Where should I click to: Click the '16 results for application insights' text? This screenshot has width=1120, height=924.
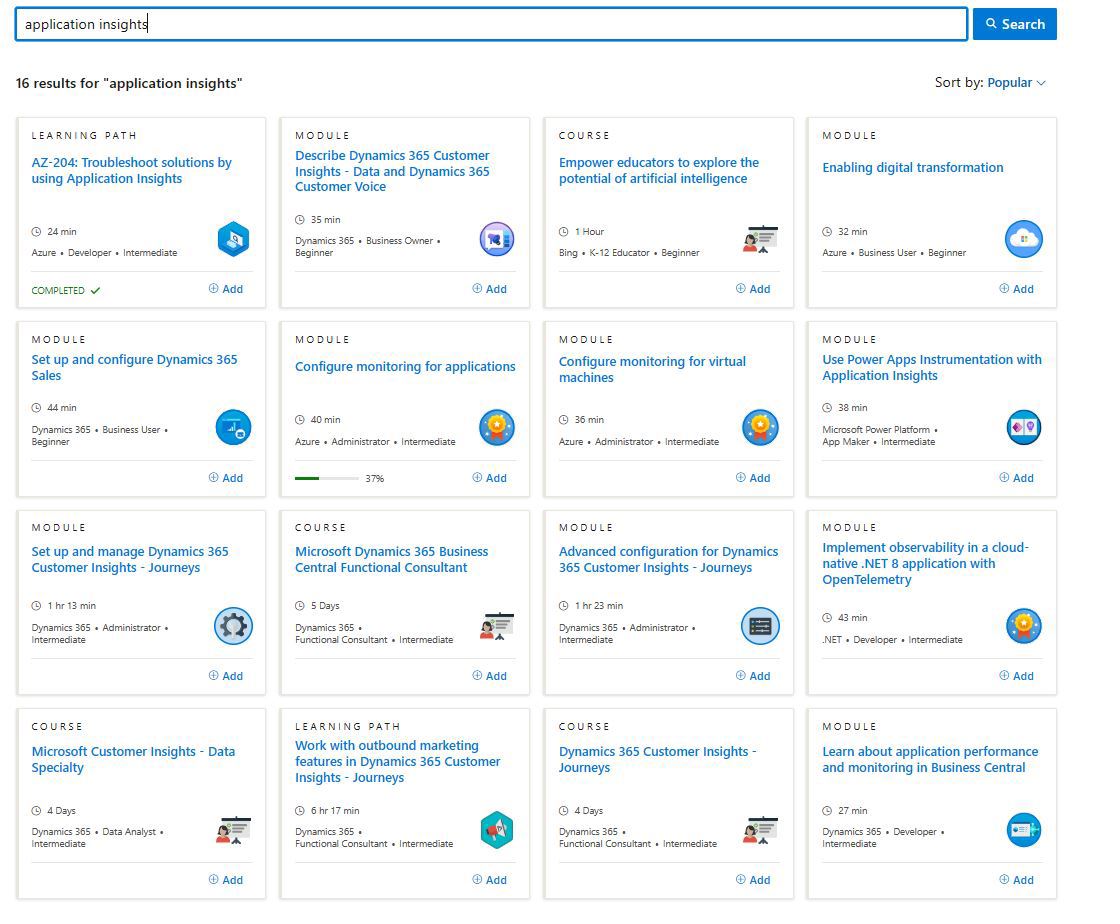tap(129, 83)
